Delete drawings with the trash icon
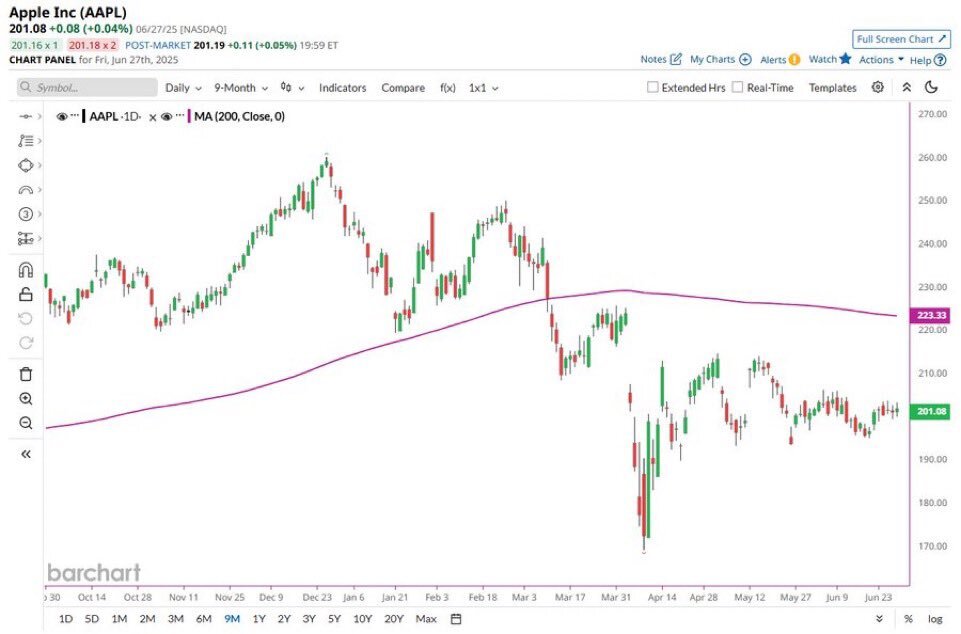The width and height of the screenshot is (961, 634). point(25,374)
